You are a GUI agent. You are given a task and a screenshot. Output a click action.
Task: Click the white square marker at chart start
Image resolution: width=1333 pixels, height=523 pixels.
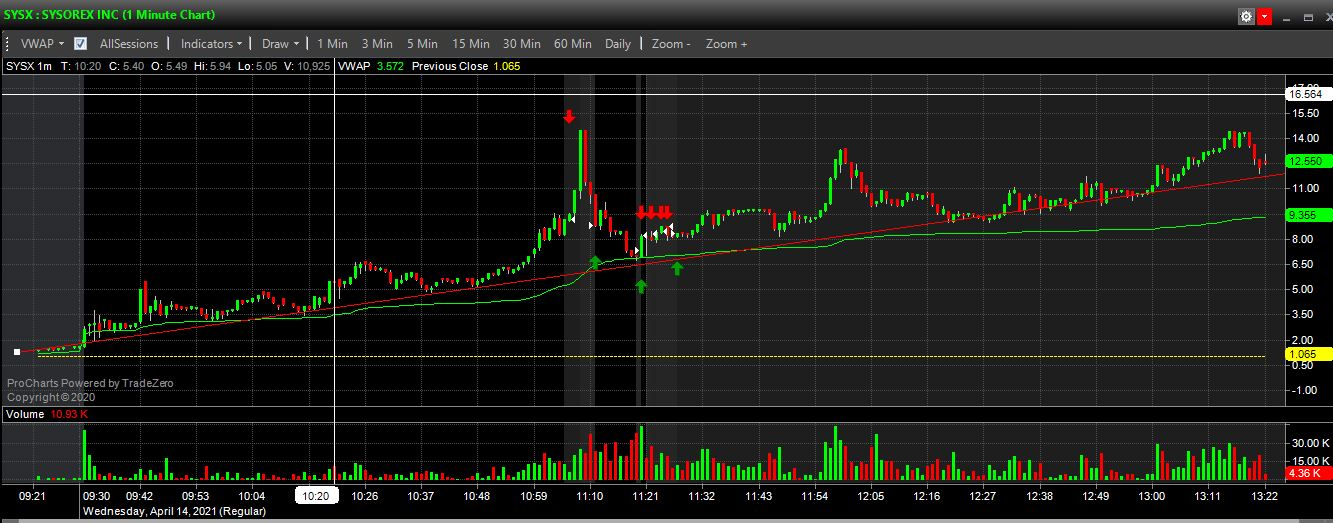coord(17,352)
